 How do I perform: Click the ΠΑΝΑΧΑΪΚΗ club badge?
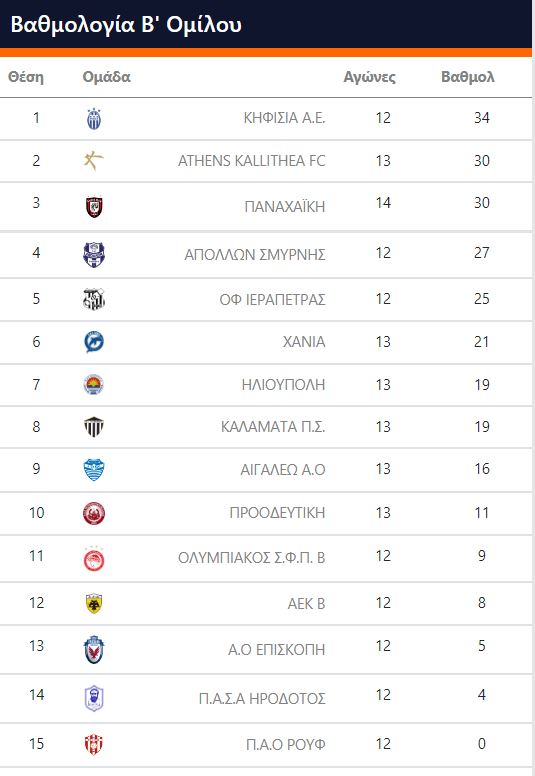click(94, 207)
